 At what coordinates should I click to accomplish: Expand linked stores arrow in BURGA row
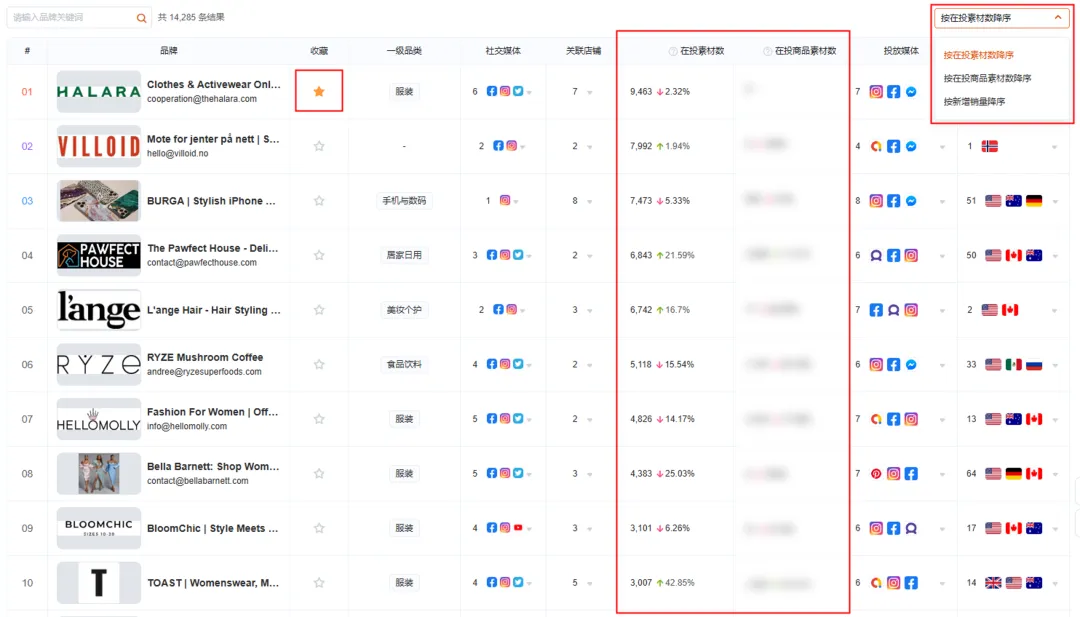point(590,202)
